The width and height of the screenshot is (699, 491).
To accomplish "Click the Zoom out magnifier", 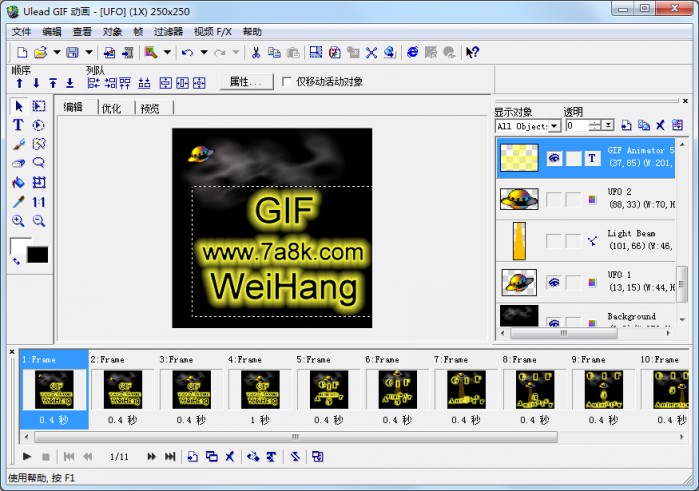I will tap(39, 221).
